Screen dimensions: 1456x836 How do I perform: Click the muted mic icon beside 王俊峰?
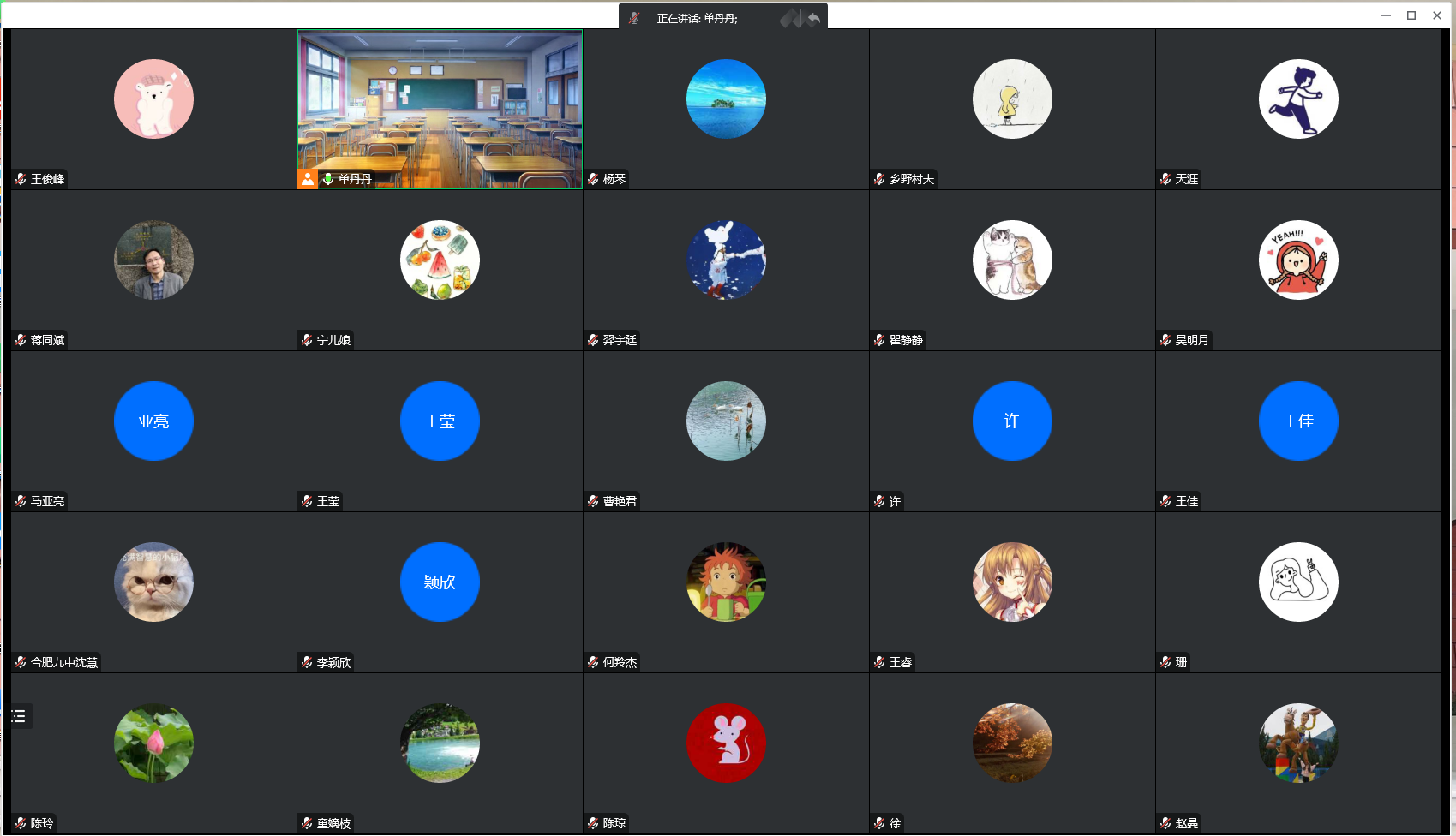point(21,179)
